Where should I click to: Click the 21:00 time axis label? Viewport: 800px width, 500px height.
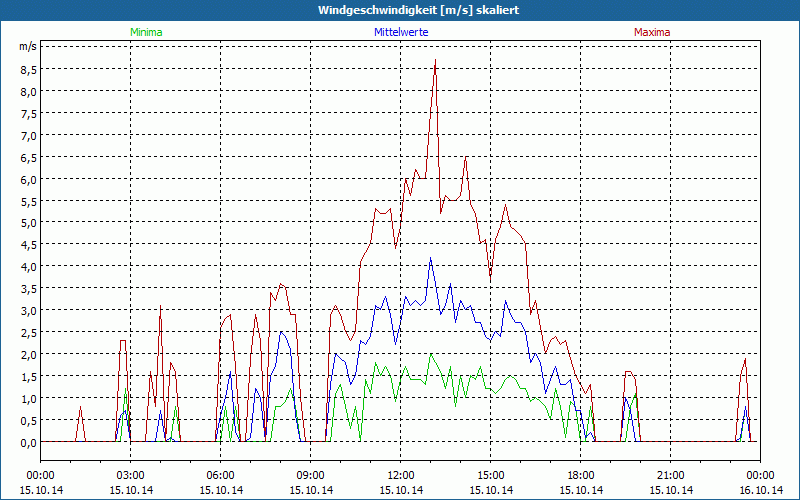(670, 476)
